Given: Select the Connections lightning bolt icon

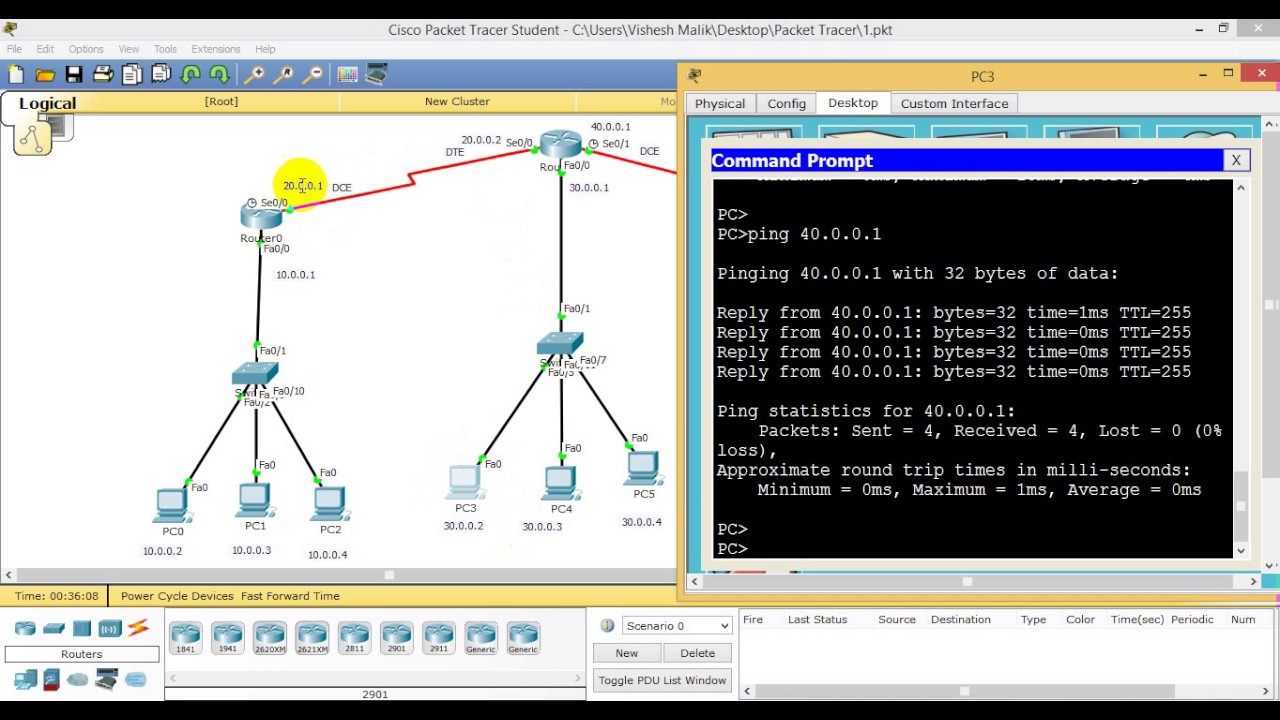Looking at the screenshot, I should [x=138, y=628].
